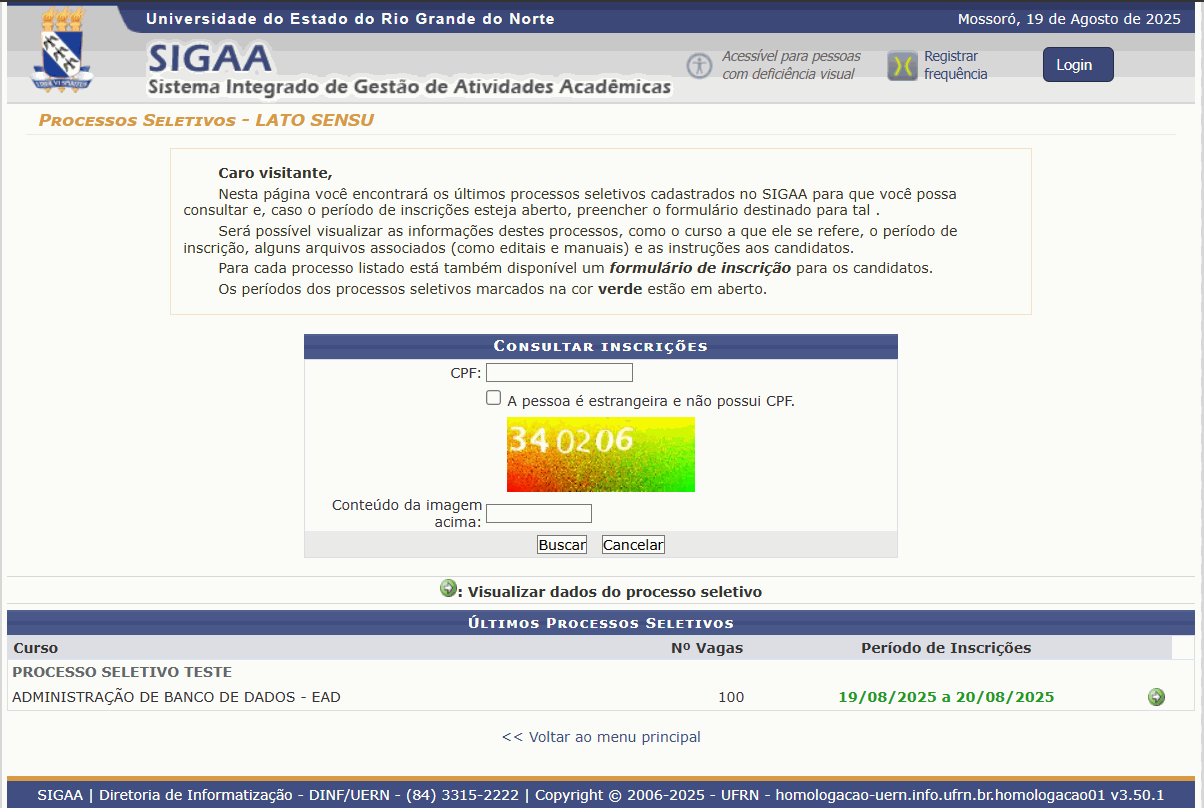Click the captcha image showing 340206

point(600,454)
